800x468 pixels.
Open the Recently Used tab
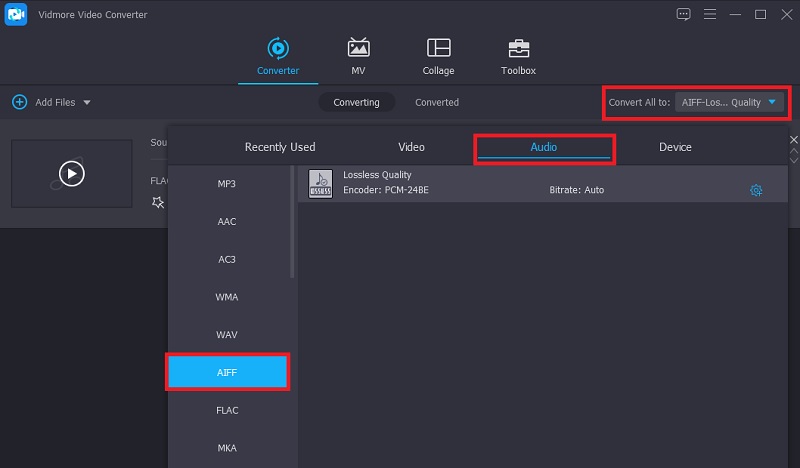point(280,147)
